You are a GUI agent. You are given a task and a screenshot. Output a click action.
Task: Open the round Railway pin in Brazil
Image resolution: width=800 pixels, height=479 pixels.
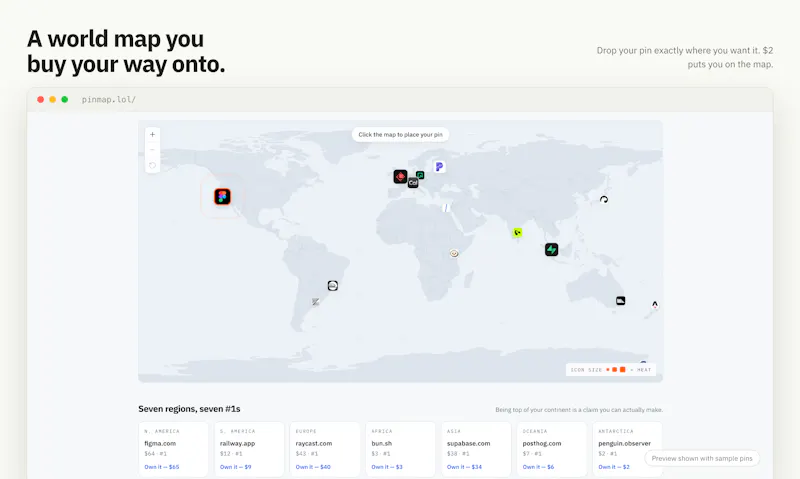click(333, 286)
